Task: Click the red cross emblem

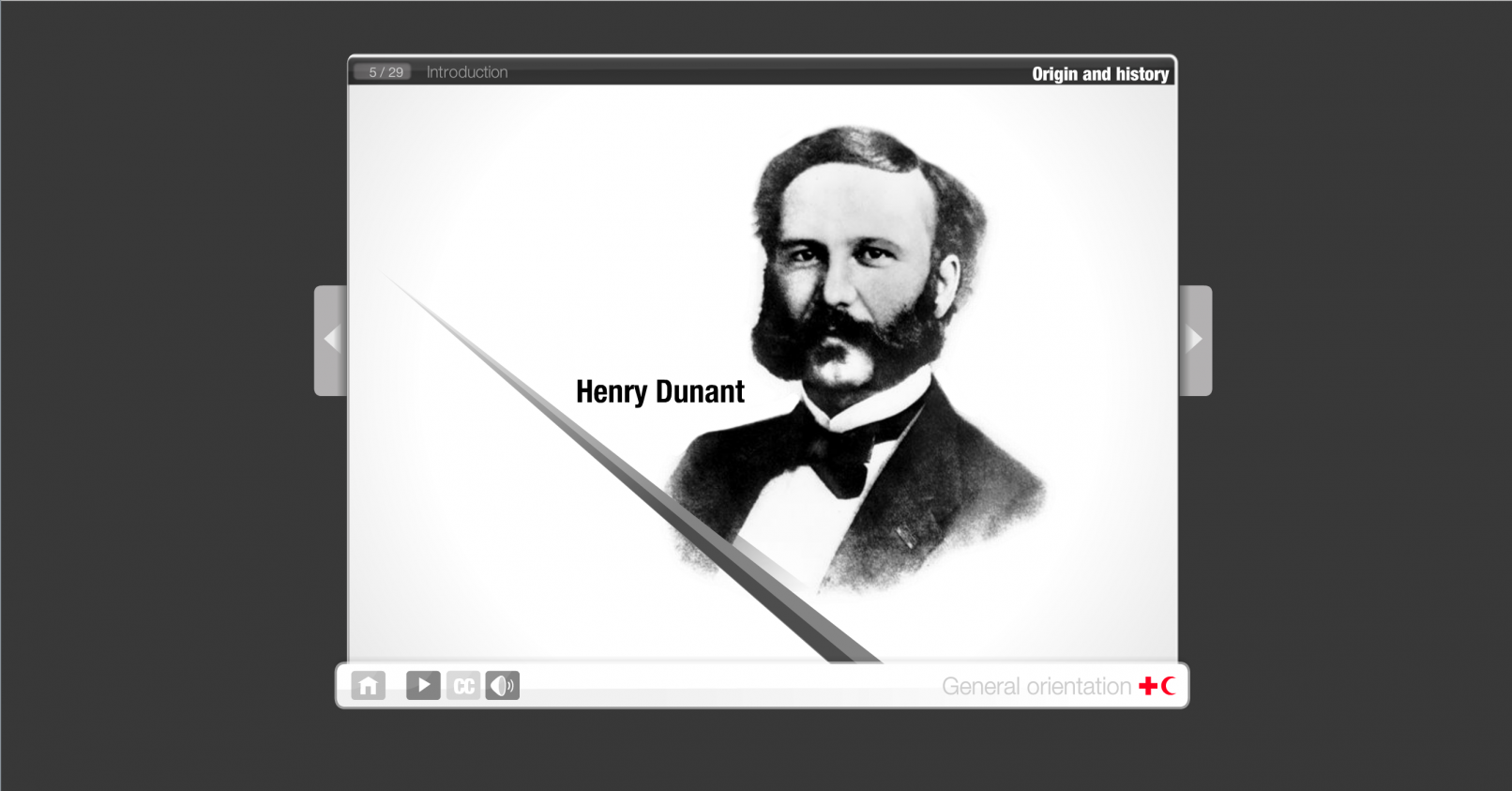Action: pyautogui.click(x=1147, y=687)
